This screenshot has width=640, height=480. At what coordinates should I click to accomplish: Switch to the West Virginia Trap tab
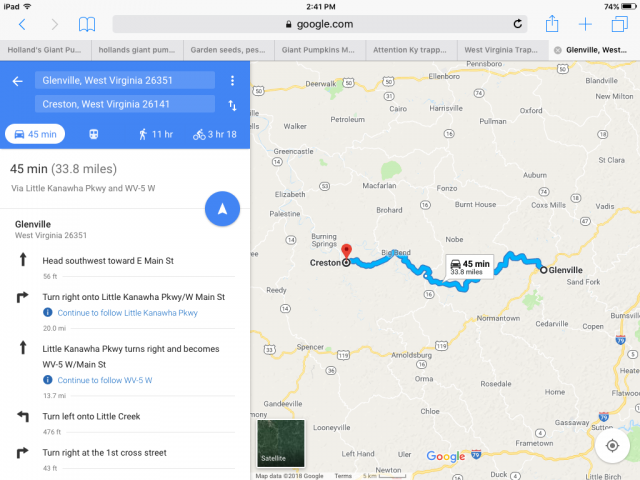tap(503, 50)
